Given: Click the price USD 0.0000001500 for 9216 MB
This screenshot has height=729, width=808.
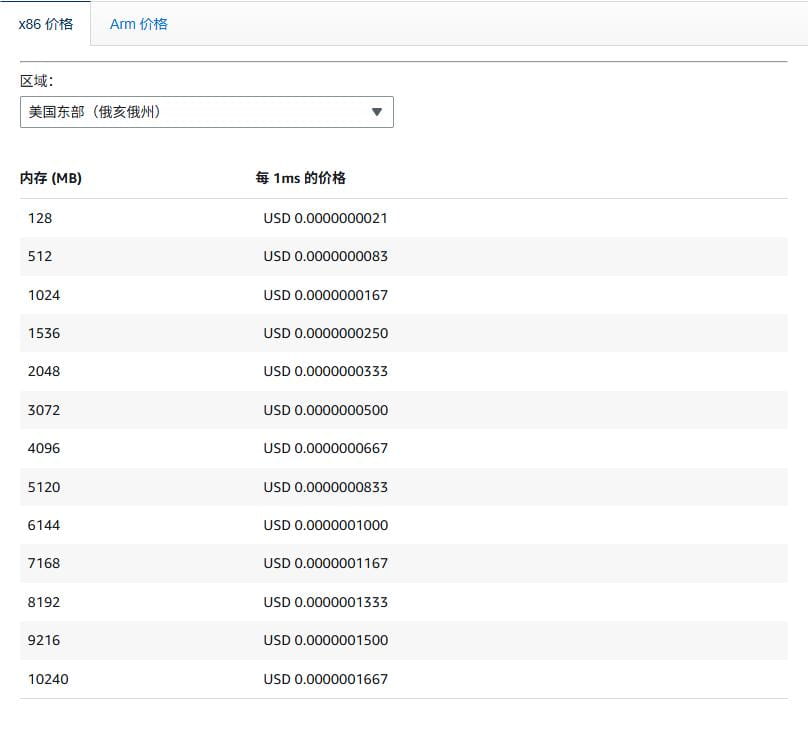Looking at the screenshot, I should coord(327,640).
